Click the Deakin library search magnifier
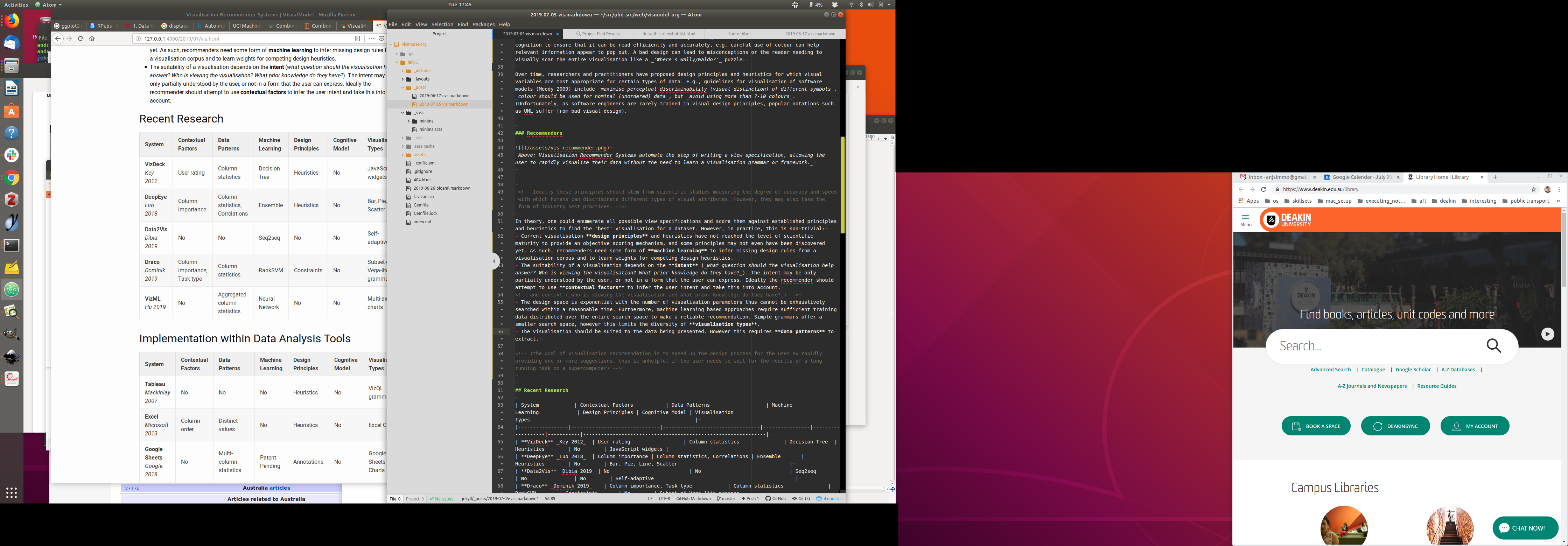 1494,346
